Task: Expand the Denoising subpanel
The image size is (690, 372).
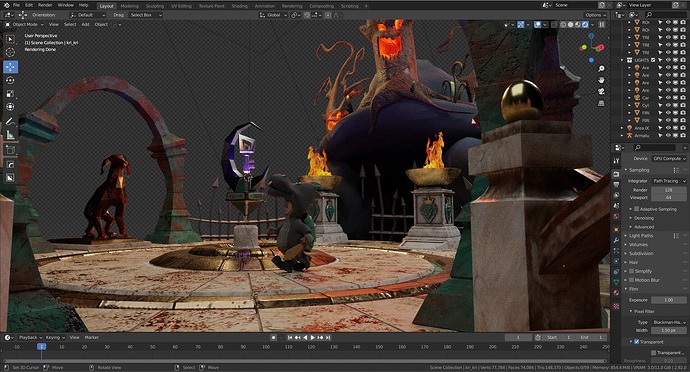Action: [x=643, y=218]
